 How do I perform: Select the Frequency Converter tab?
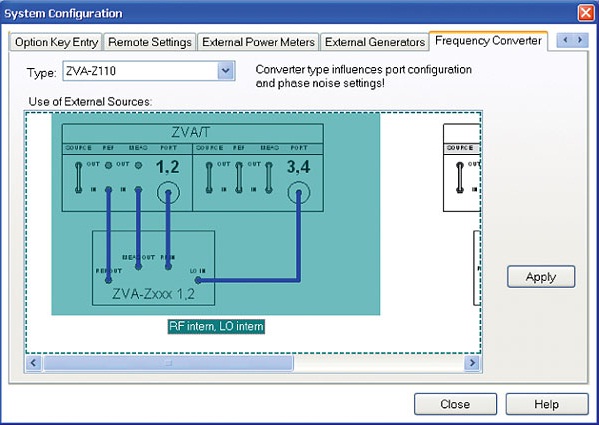coord(488,41)
